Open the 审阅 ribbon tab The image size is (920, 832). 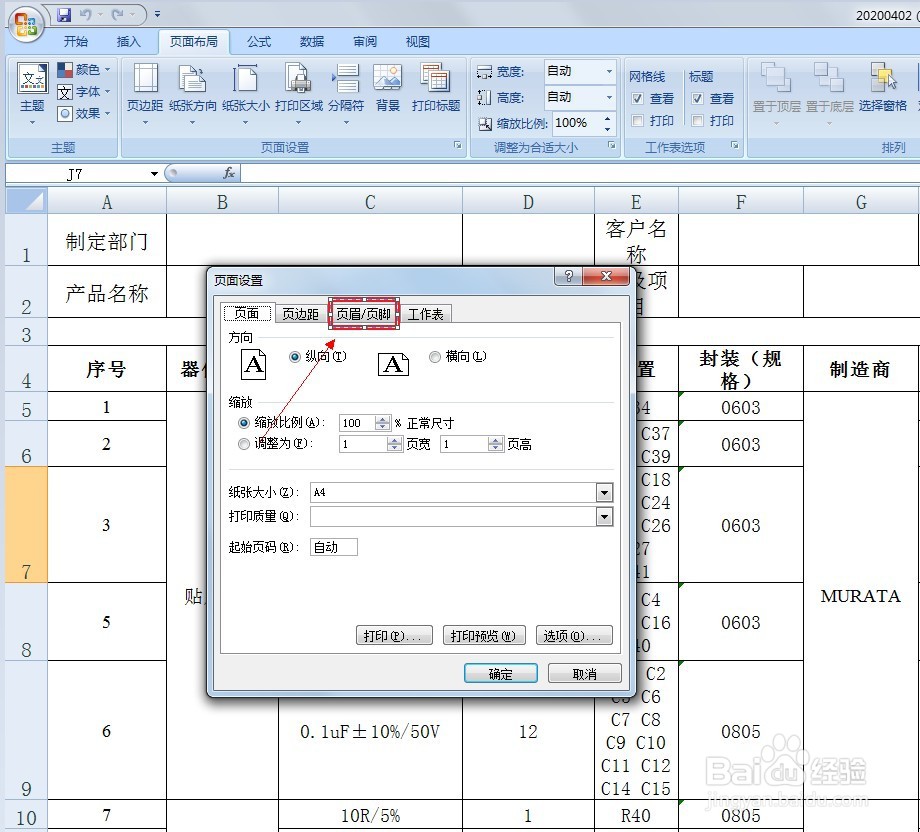click(364, 41)
